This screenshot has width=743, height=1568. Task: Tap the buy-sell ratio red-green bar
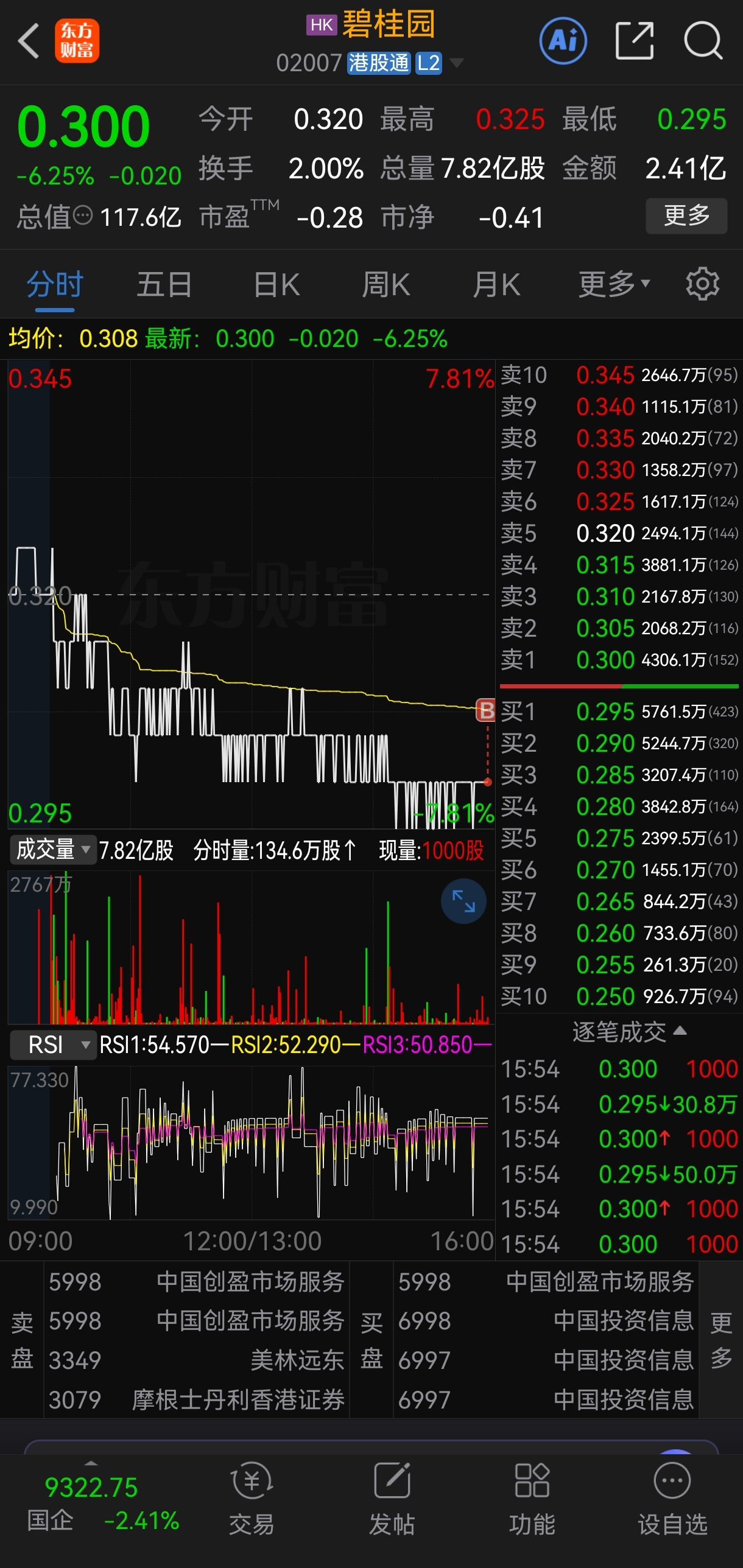click(619, 686)
